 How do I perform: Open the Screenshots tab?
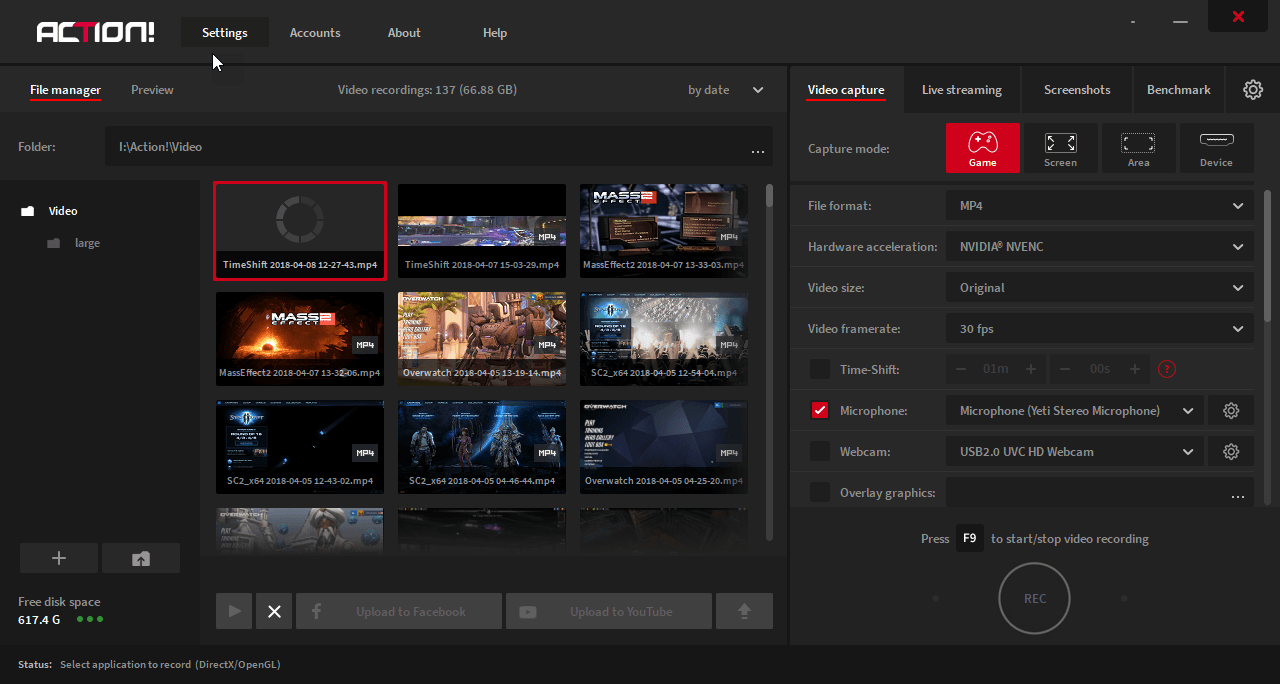pos(1077,90)
